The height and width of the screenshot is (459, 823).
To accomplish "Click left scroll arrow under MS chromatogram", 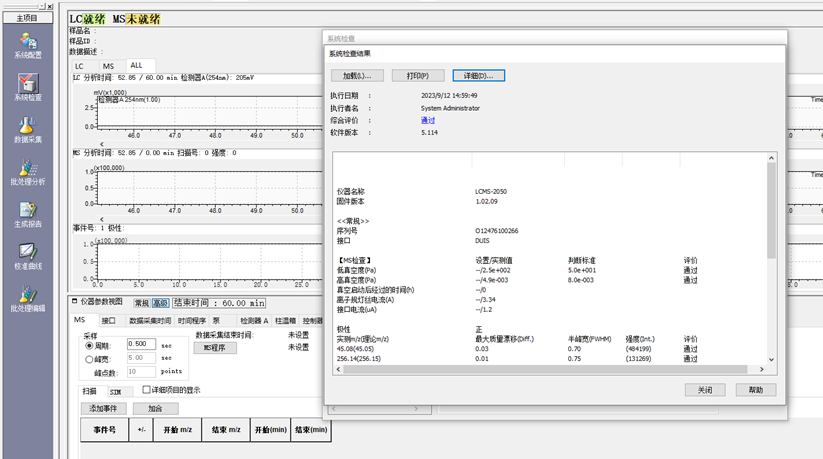I will click(x=102, y=219).
